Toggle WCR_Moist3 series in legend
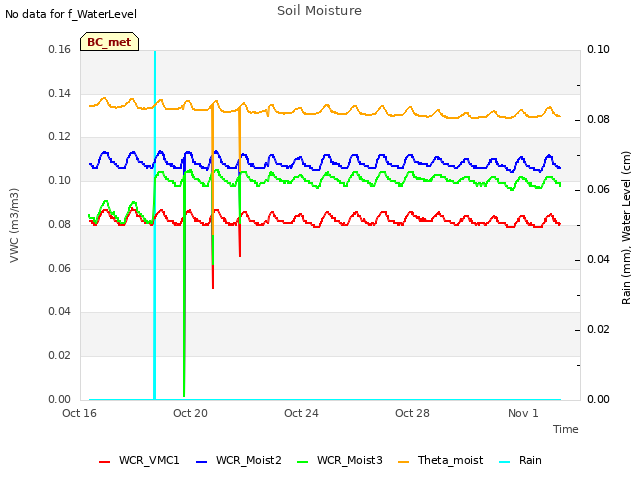 point(340,460)
